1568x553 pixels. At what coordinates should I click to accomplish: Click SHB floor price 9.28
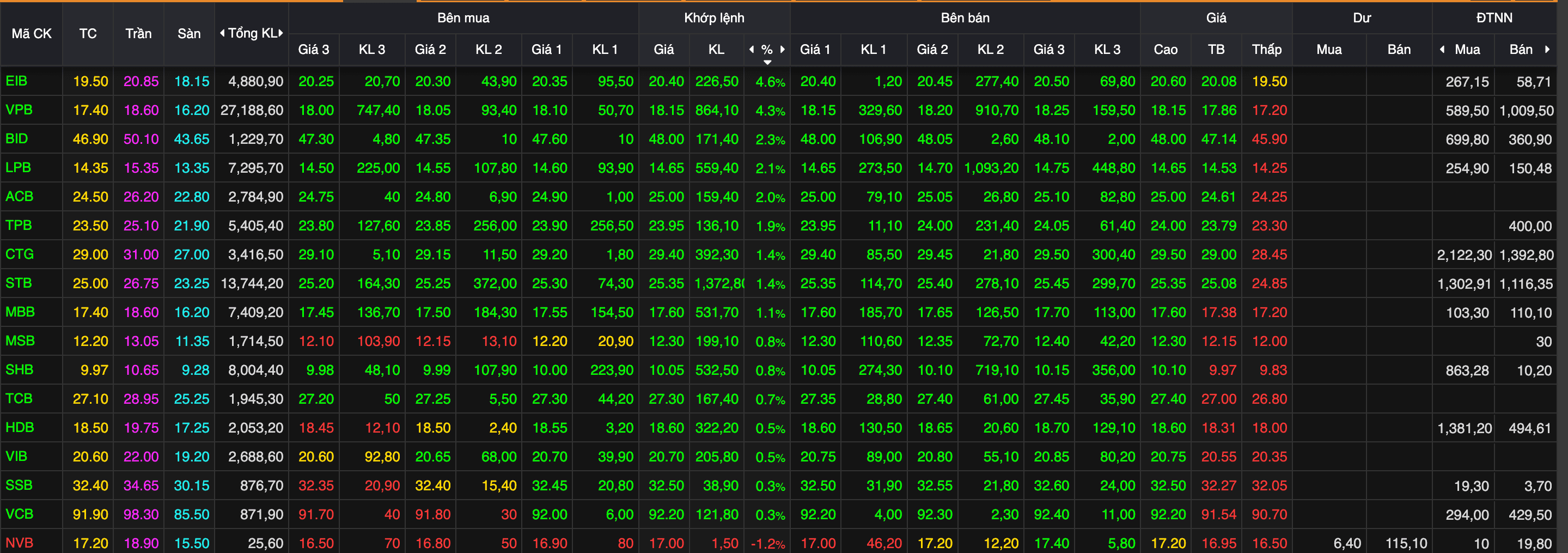[196, 370]
